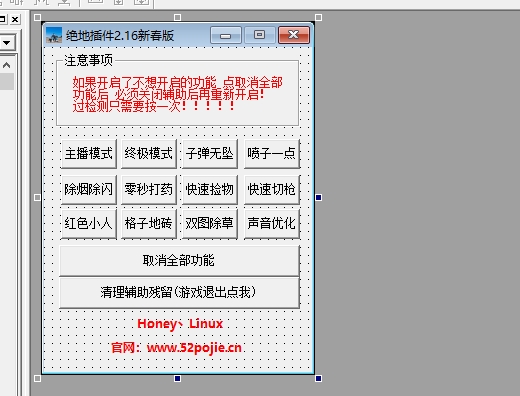The width and height of the screenshot is (520, 396).
Task: Click the 主播模式 button
Action: 89,154
